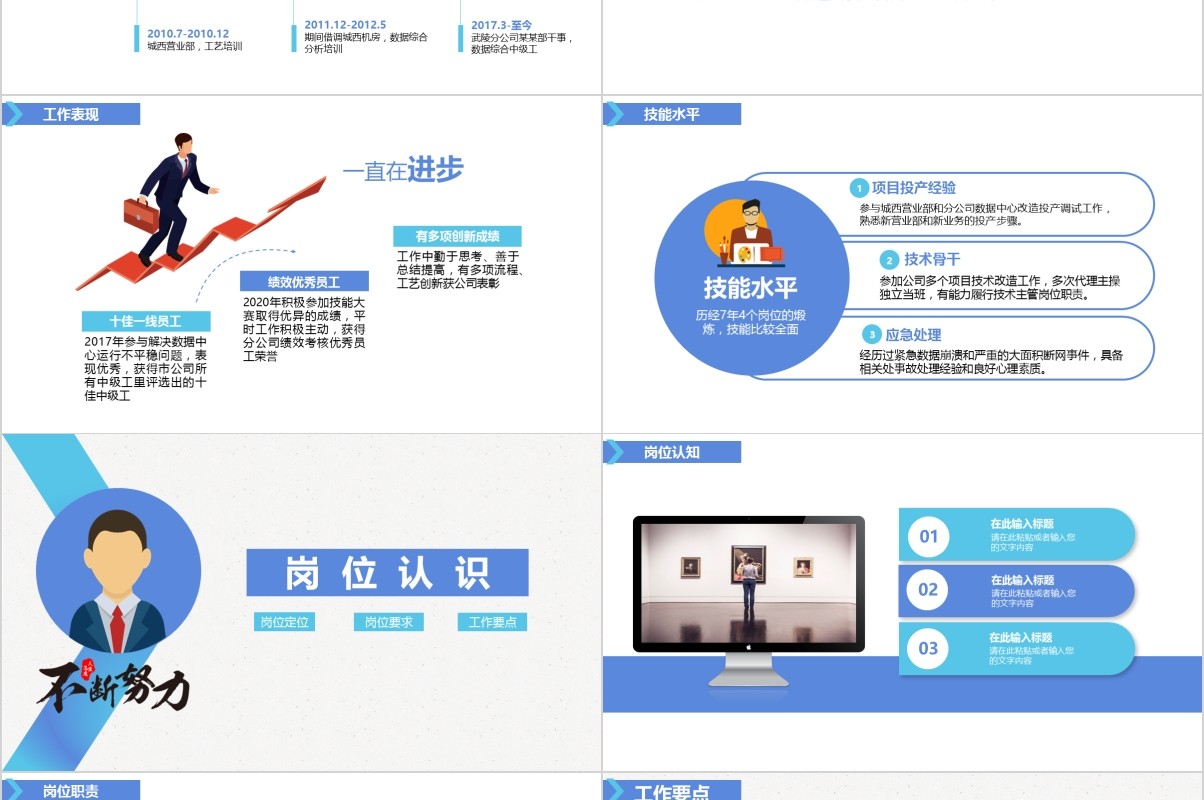Click the chevron icon beside 岗位认知 header
1204x800 pixels.
point(613,452)
